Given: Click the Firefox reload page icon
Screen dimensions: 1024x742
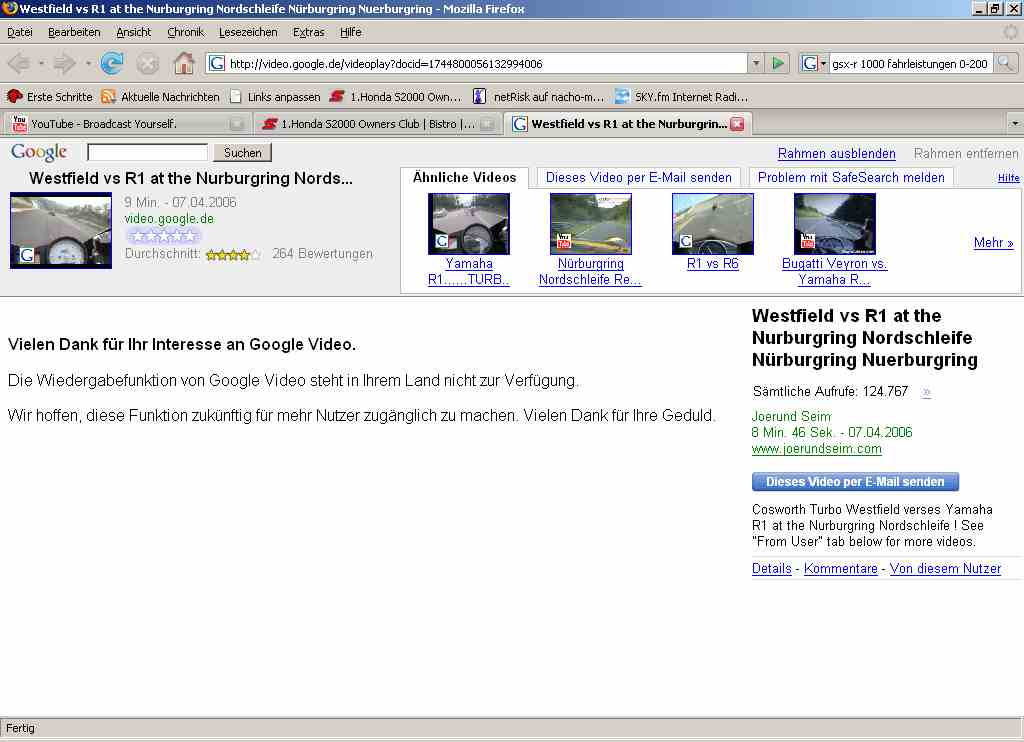Looking at the screenshot, I should tap(112, 64).
